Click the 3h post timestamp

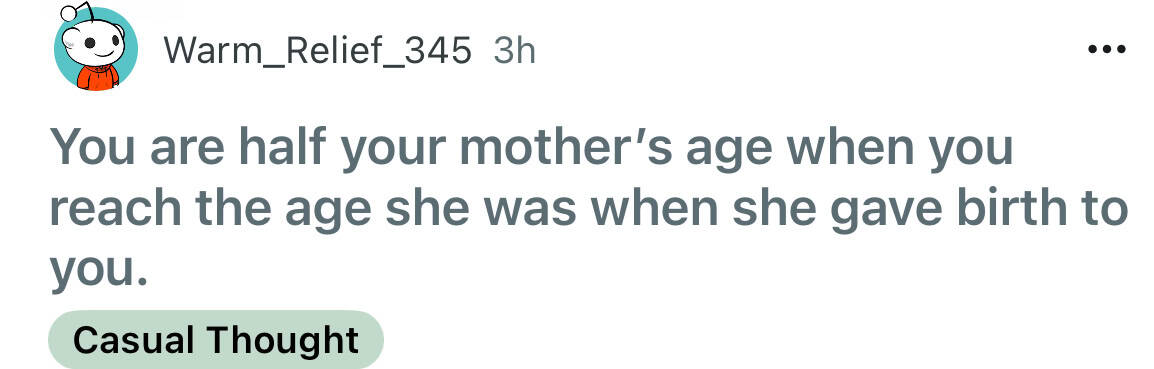point(514,51)
